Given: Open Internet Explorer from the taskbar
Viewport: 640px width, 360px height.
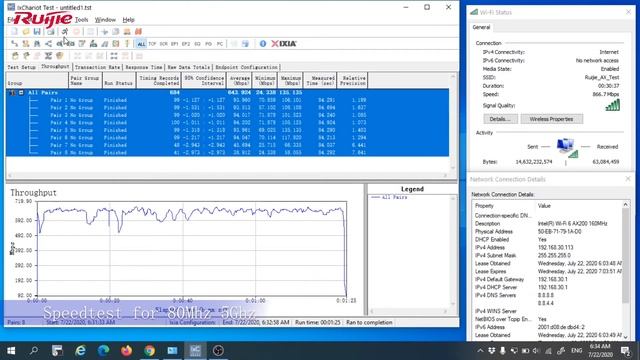Looking at the screenshot, I should coord(80,351).
